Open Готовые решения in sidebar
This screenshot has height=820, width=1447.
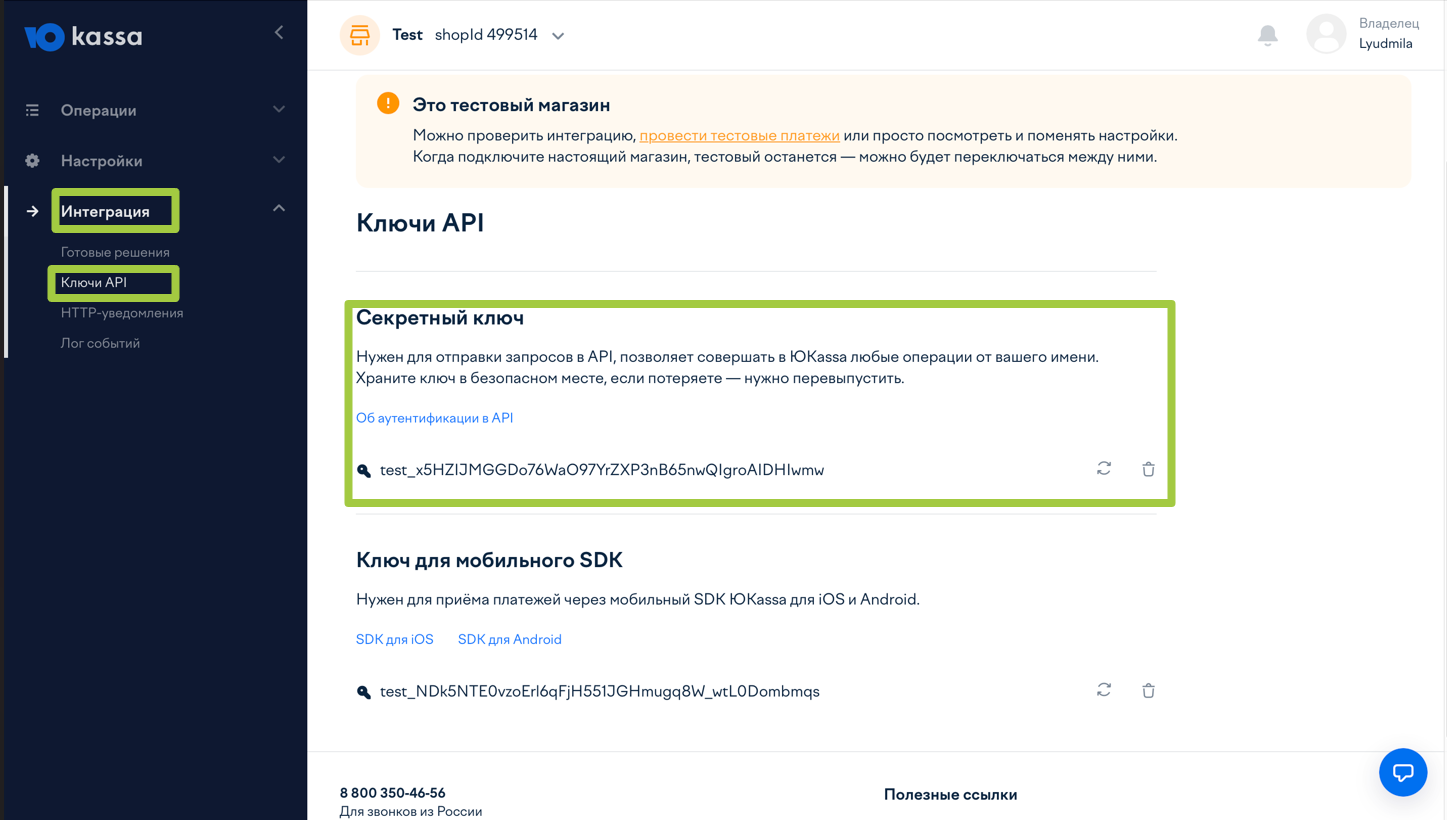point(115,252)
